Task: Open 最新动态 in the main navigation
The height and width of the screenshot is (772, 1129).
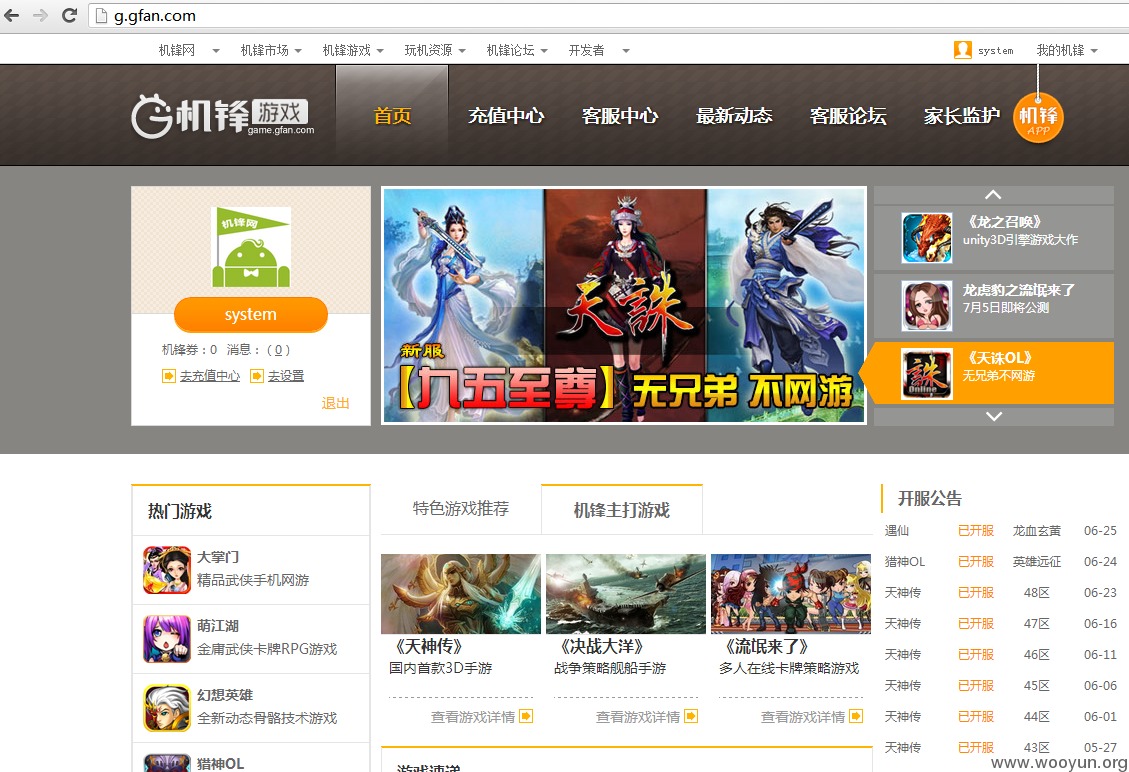Action: pos(734,116)
